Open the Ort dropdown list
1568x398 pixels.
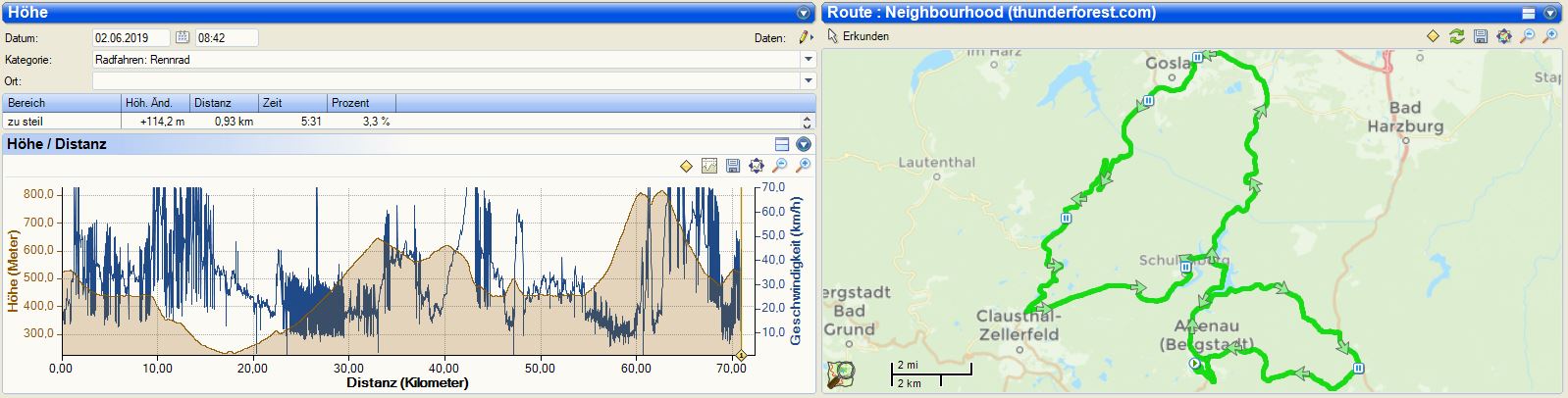point(809,81)
